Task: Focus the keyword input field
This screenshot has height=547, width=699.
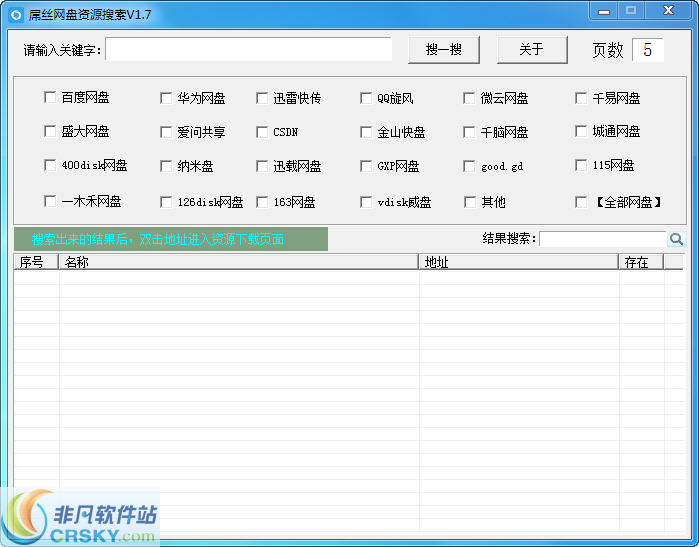Action: (x=249, y=49)
